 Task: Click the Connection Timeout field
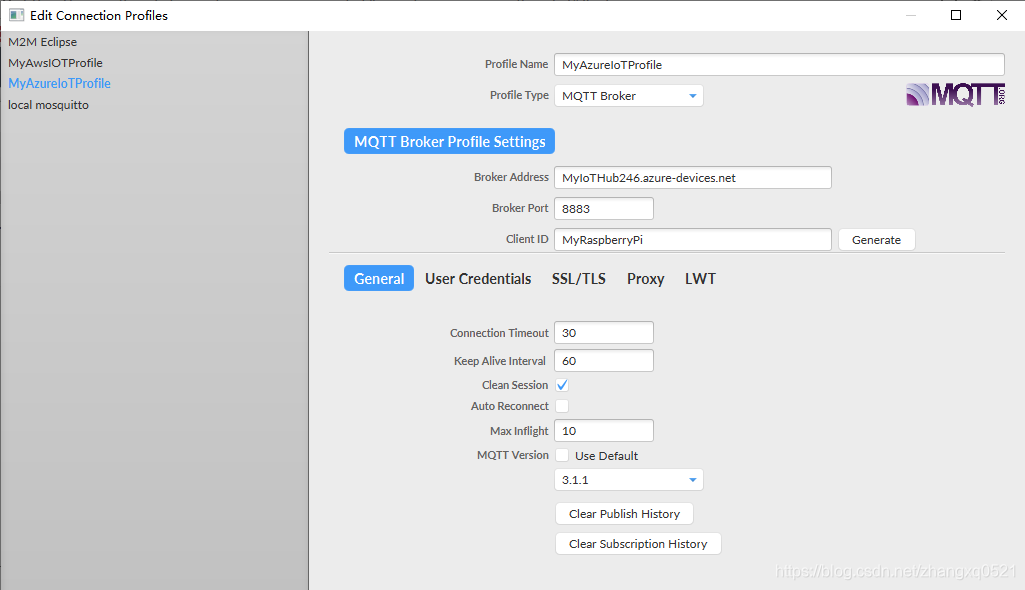coord(604,333)
